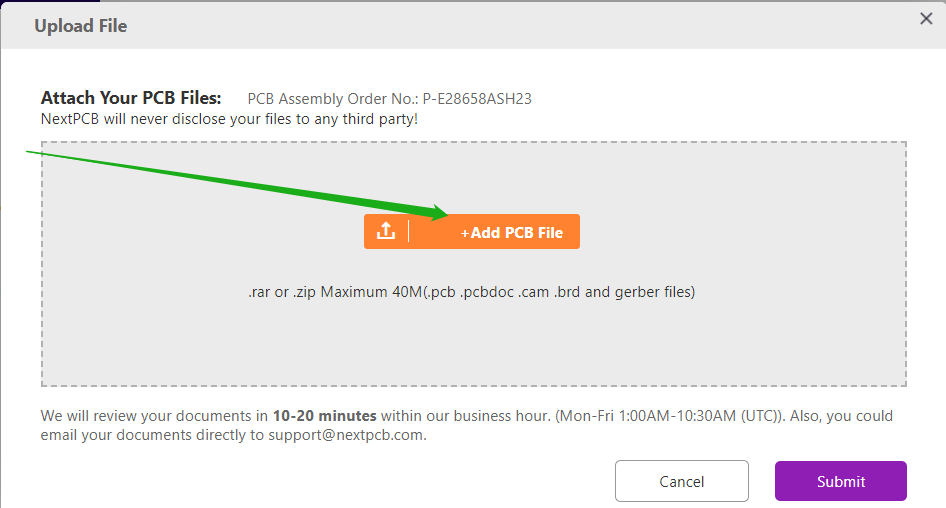The image size is (946, 508).
Task: Click the NextPCB file disclosure notice text
Action: pyautogui.click(x=229, y=118)
